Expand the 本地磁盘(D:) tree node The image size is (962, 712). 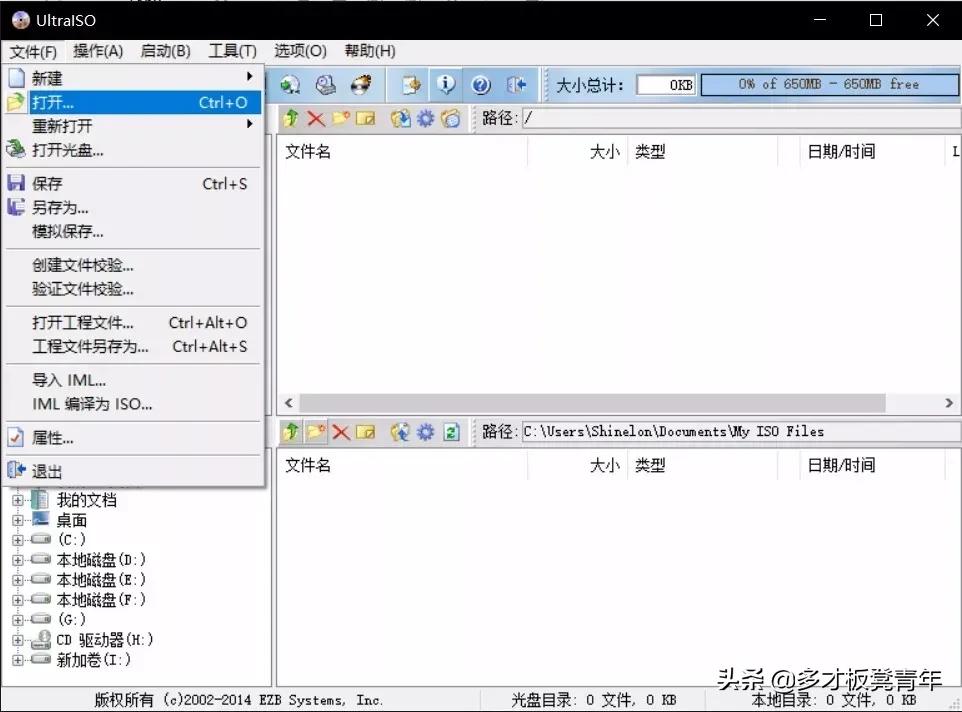pyautogui.click(x=17, y=560)
